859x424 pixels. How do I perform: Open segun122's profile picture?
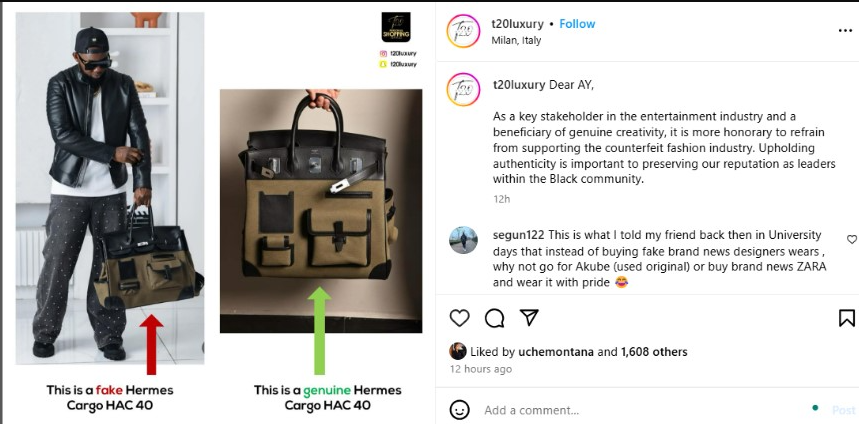[463, 240]
